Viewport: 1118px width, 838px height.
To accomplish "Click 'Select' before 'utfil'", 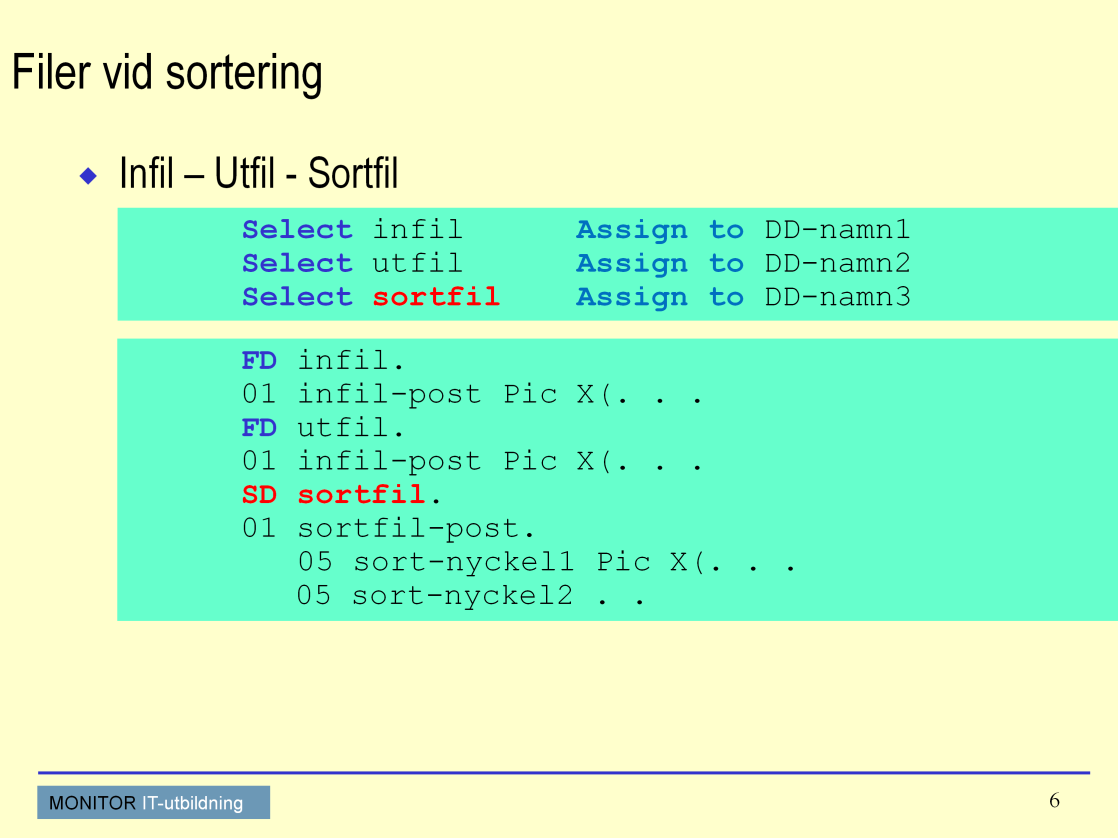I will pos(297,263).
